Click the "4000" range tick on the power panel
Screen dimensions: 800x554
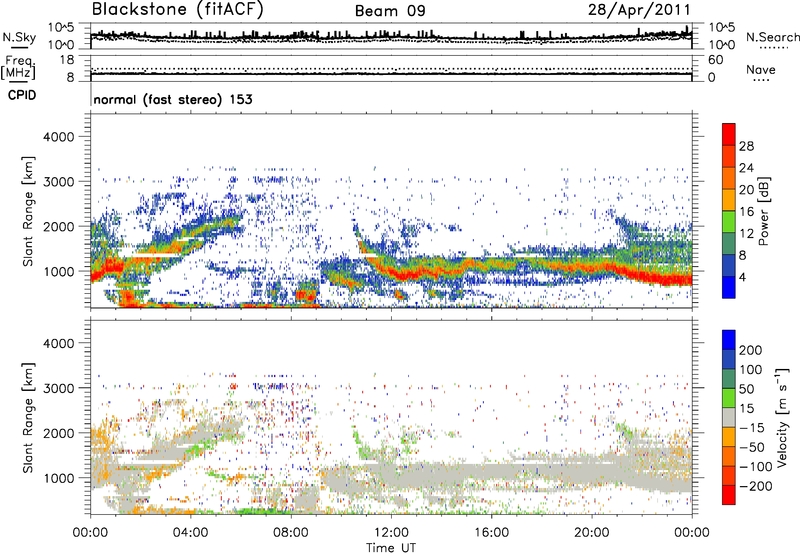tap(59, 137)
